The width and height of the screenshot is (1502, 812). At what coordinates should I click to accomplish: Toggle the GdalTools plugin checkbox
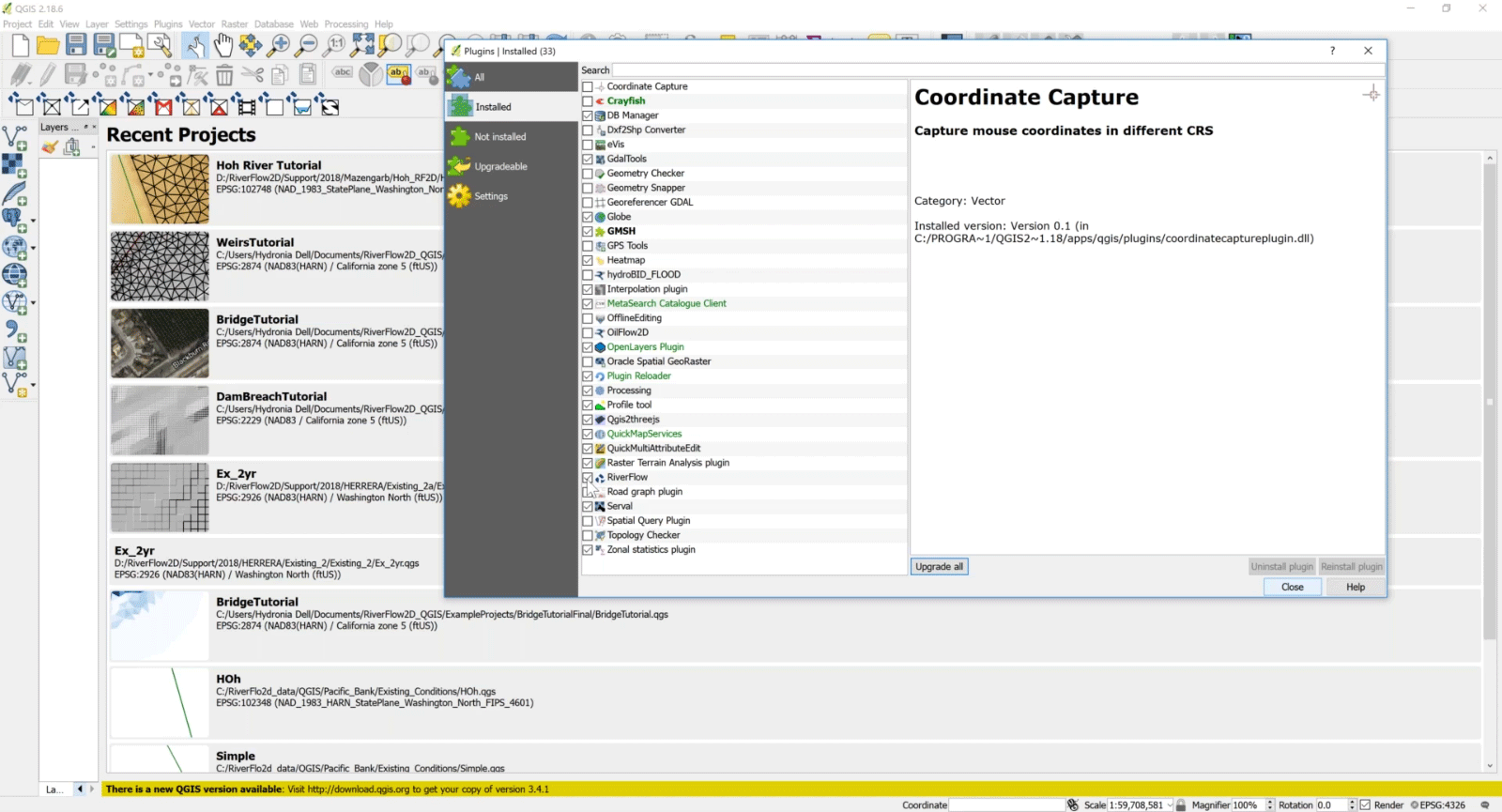pos(588,160)
